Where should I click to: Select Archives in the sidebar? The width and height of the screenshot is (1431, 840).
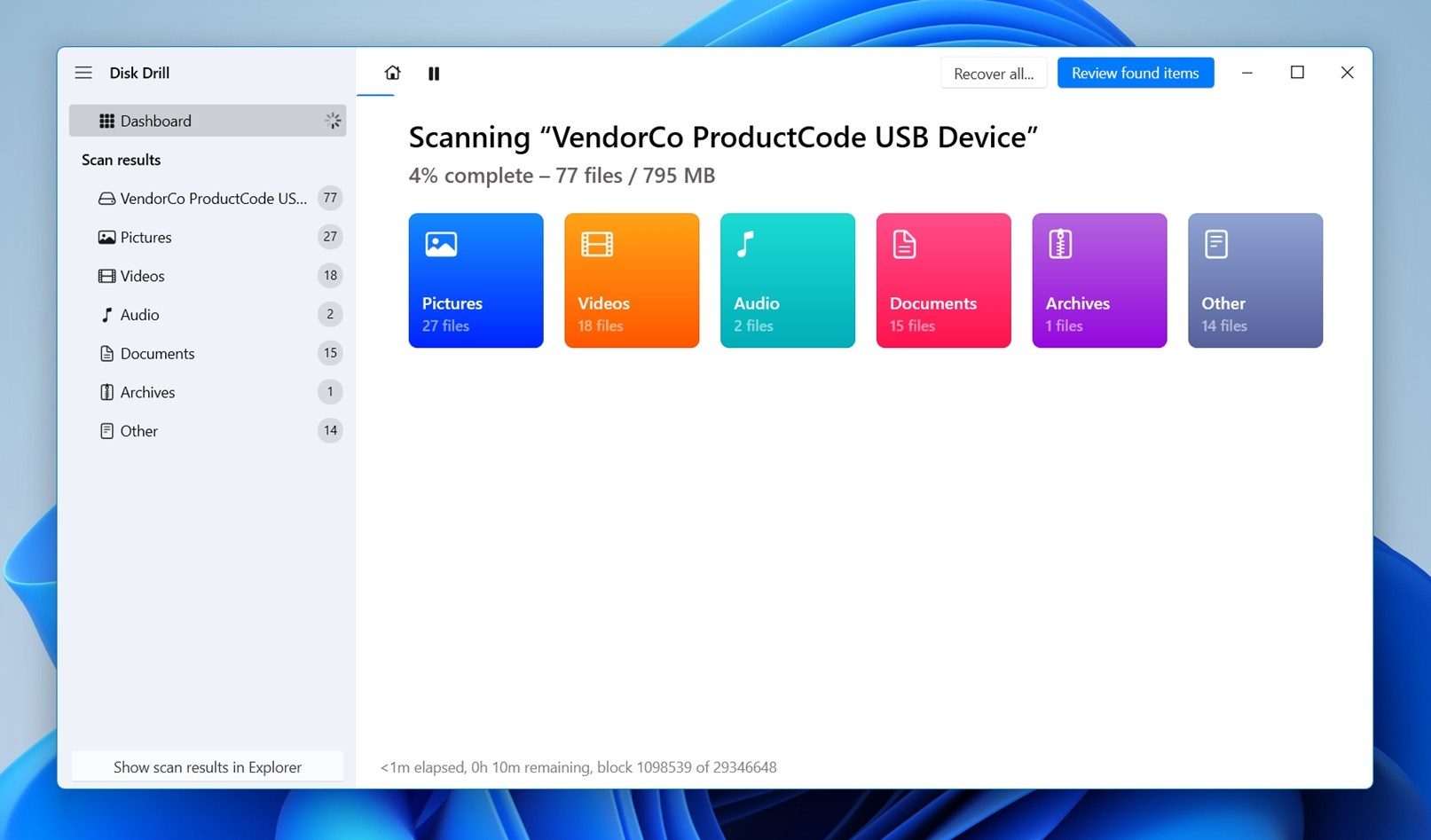tap(147, 392)
